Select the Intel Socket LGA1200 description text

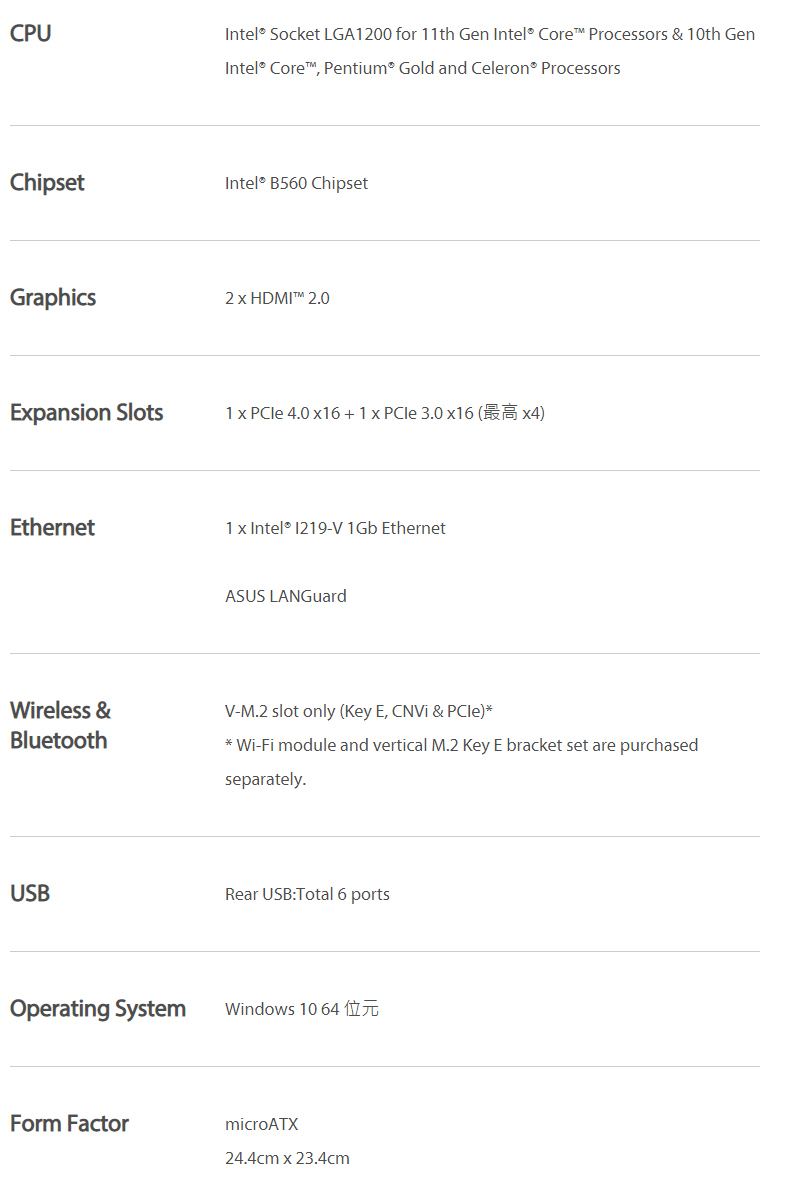[489, 51]
